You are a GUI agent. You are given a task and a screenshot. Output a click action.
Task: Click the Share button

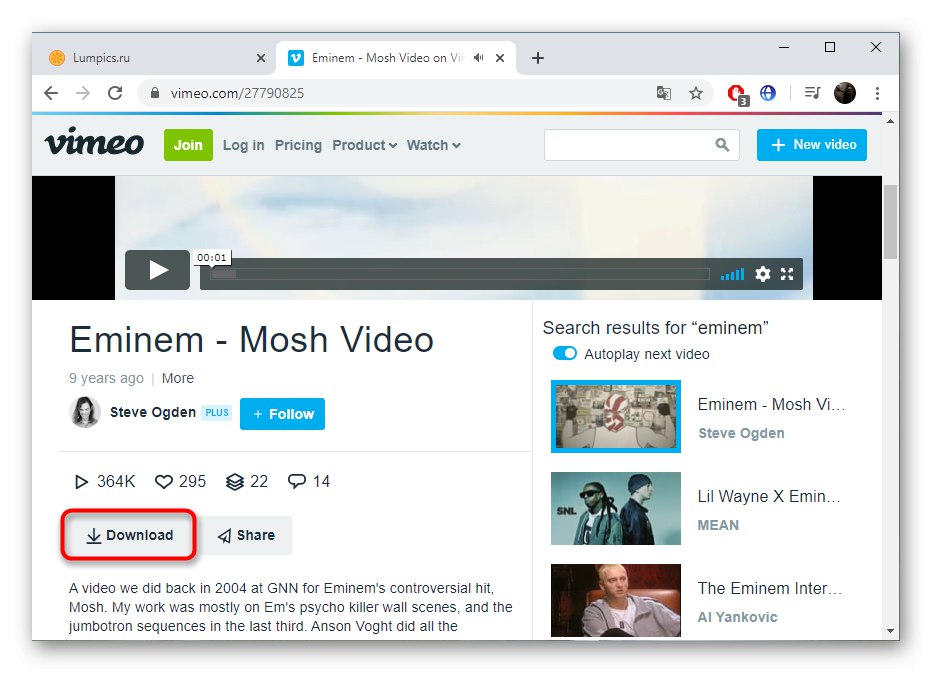click(247, 536)
